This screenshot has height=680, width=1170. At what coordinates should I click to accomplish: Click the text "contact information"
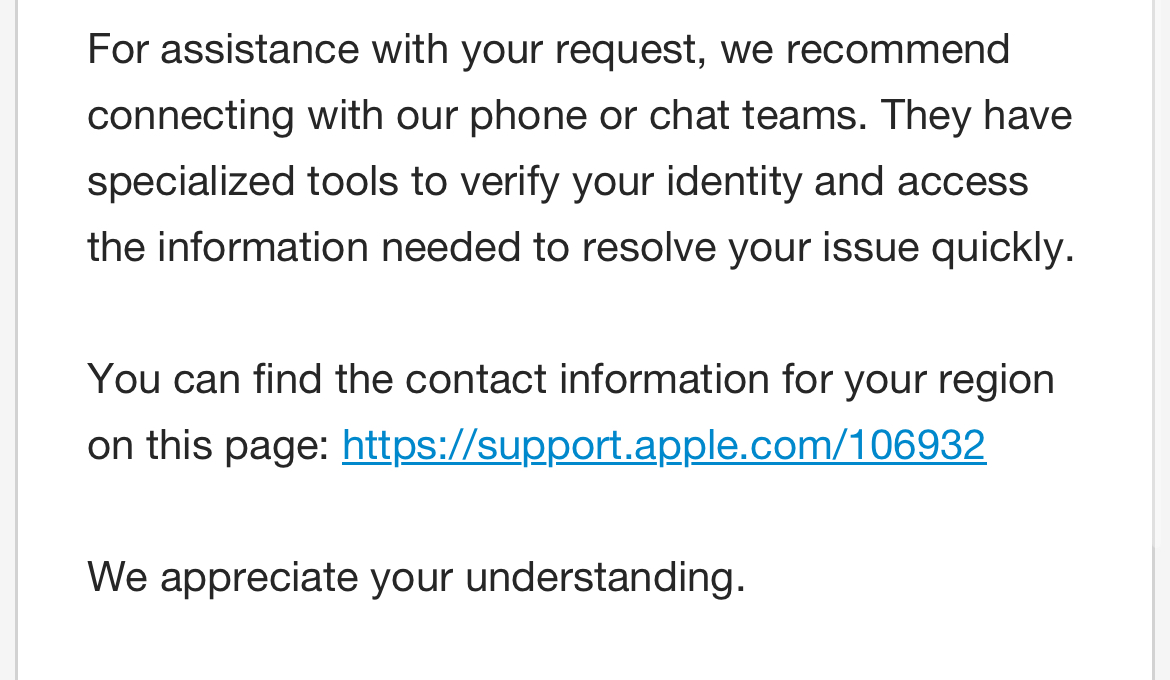coord(588,379)
